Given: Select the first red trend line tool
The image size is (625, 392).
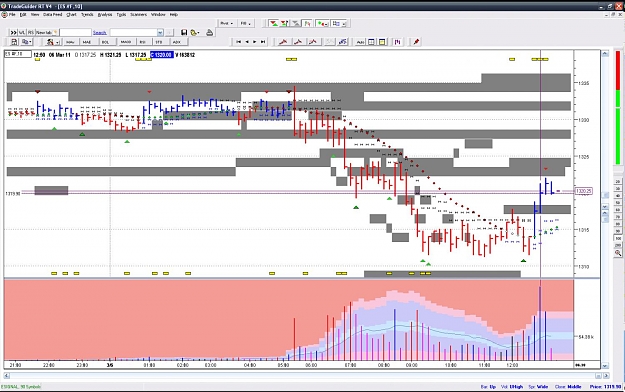Looking at the screenshot, I should click(x=283, y=42).
